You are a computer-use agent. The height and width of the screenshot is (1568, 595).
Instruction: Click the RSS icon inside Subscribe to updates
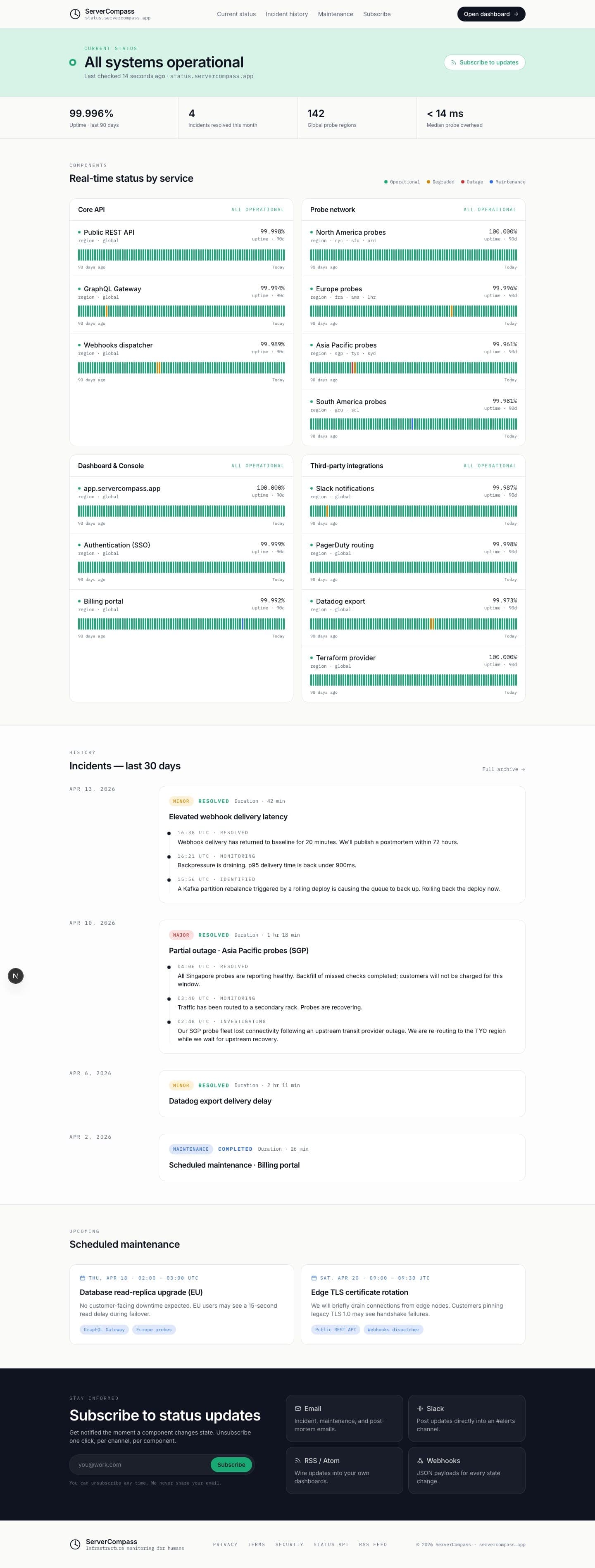(453, 62)
